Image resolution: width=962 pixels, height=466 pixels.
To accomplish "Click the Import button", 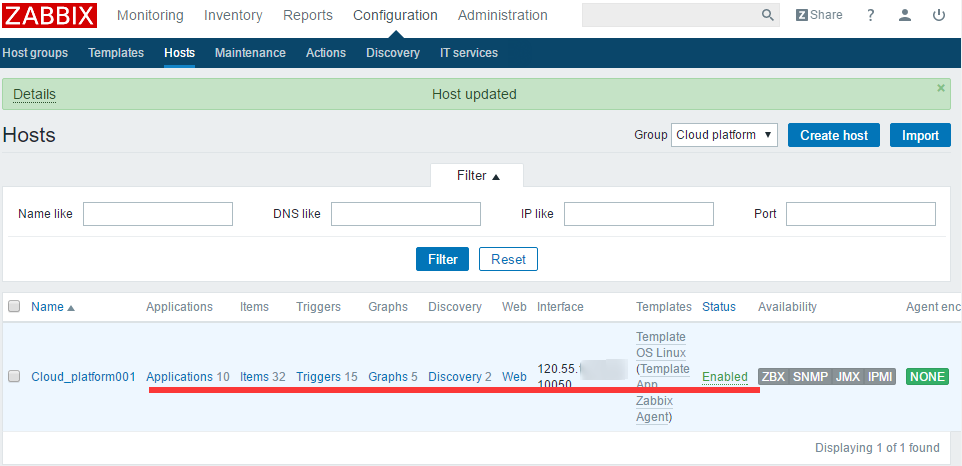I will point(920,135).
